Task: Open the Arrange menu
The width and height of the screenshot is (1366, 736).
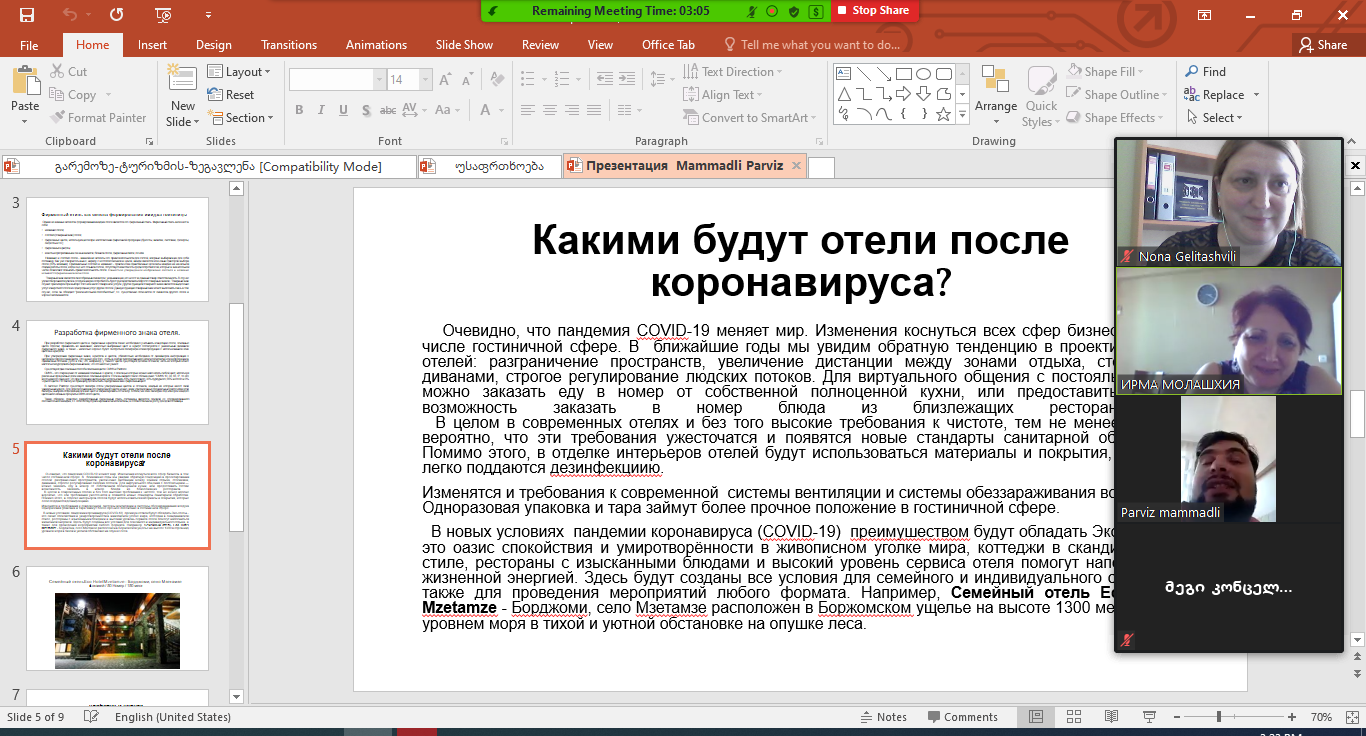Action: (996, 95)
